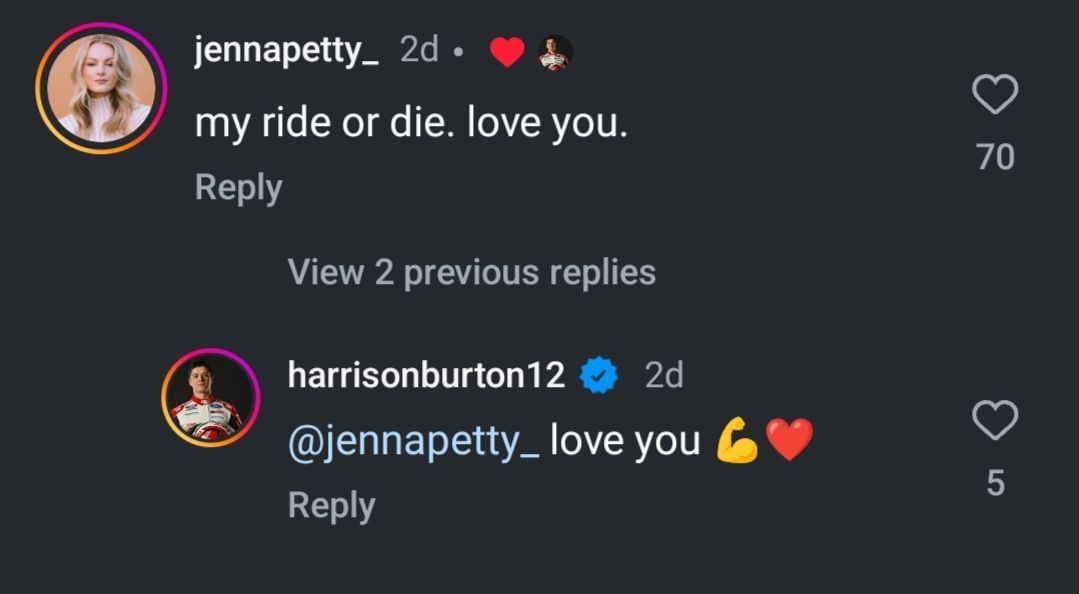Click the 2d timestamp on harrisonburton12's reply

tap(664, 373)
